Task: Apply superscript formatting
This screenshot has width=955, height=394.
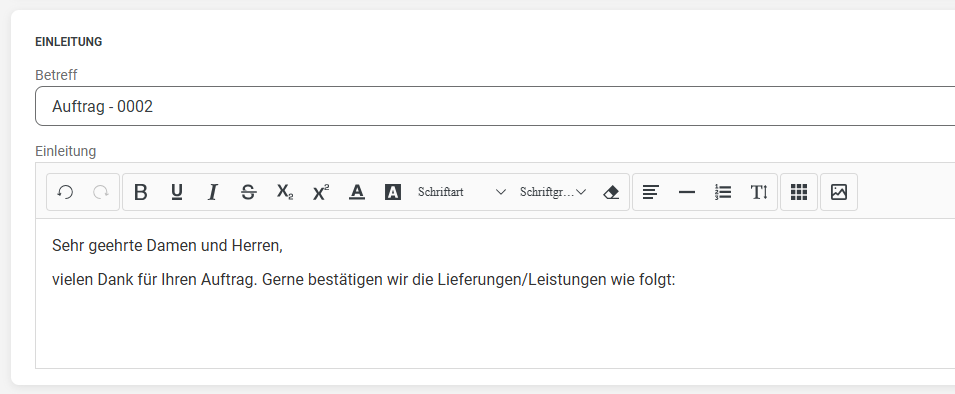Action: coord(321,192)
